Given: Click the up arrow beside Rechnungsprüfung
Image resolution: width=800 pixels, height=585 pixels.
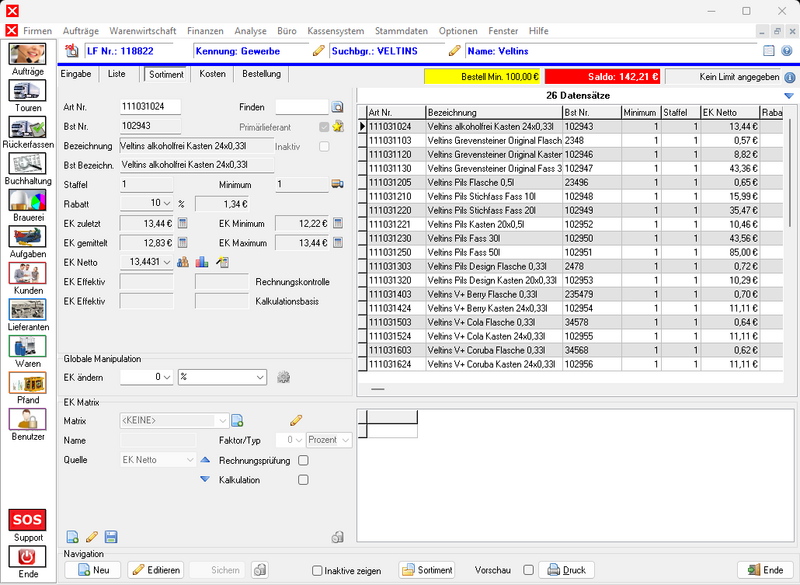Looking at the screenshot, I should click(x=205, y=460).
